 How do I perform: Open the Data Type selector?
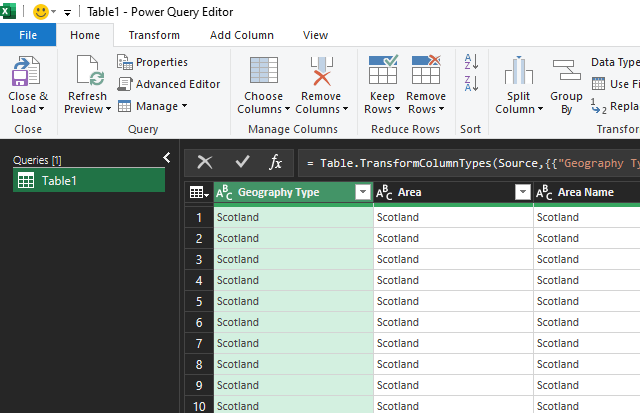pos(615,62)
